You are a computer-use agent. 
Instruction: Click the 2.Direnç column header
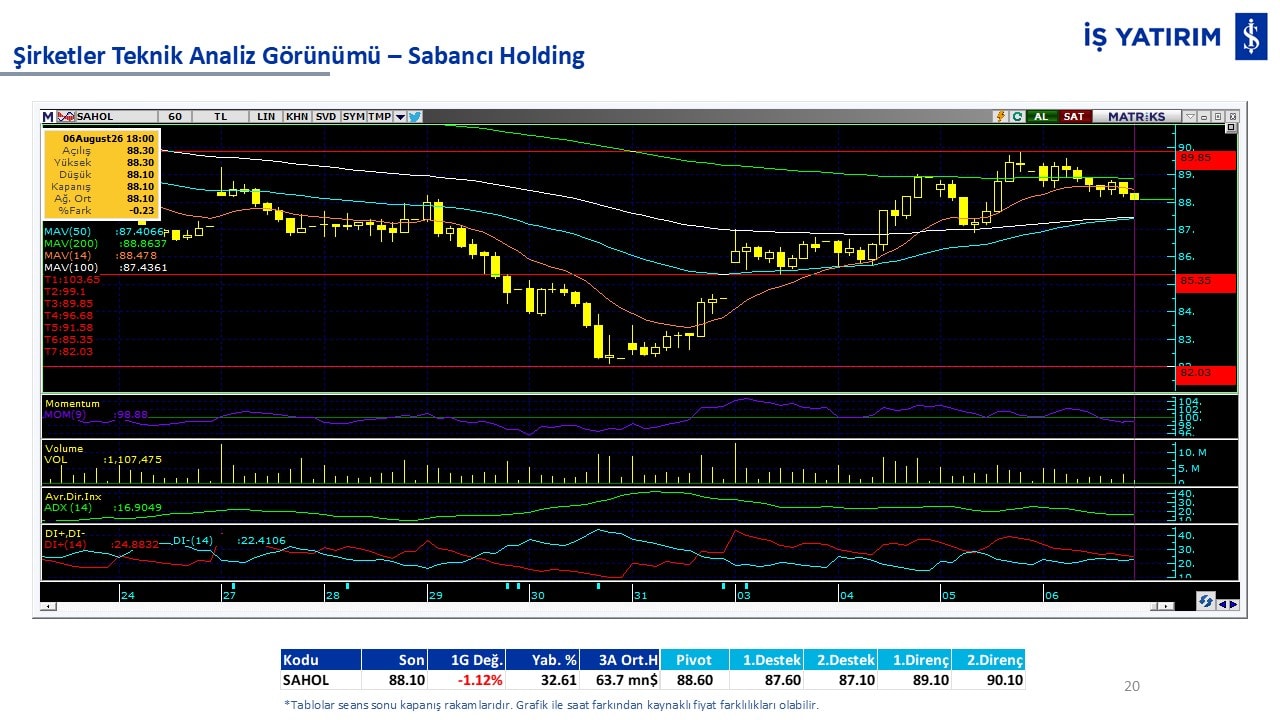tap(988, 660)
